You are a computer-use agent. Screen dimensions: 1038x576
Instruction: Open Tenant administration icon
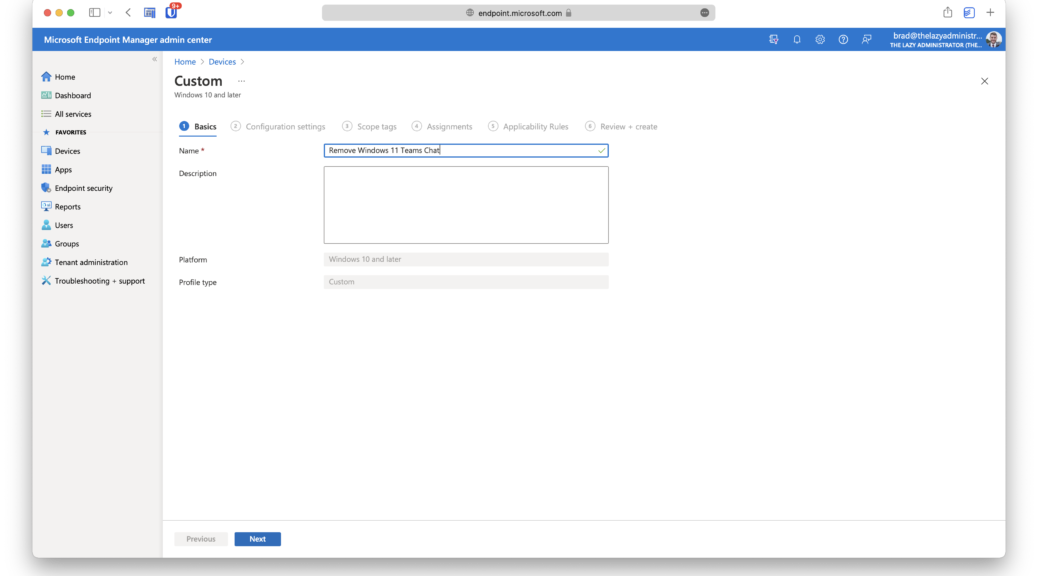pyautogui.click(x=46, y=262)
